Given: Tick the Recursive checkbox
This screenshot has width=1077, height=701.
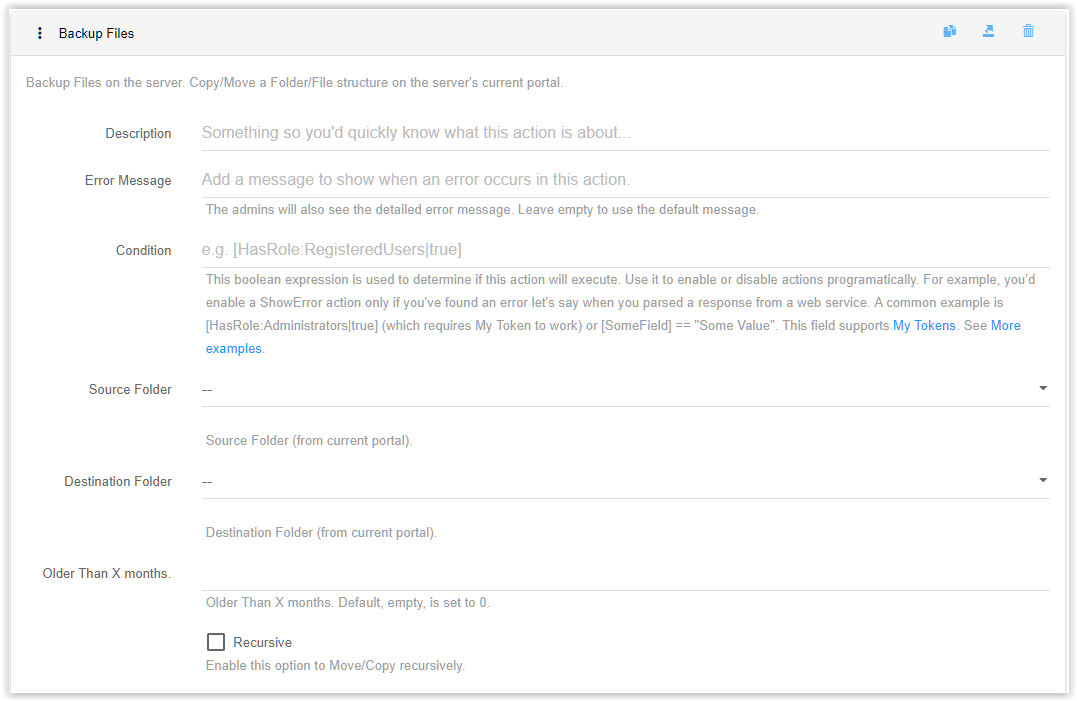Looking at the screenshot, I should coord(216,642).
